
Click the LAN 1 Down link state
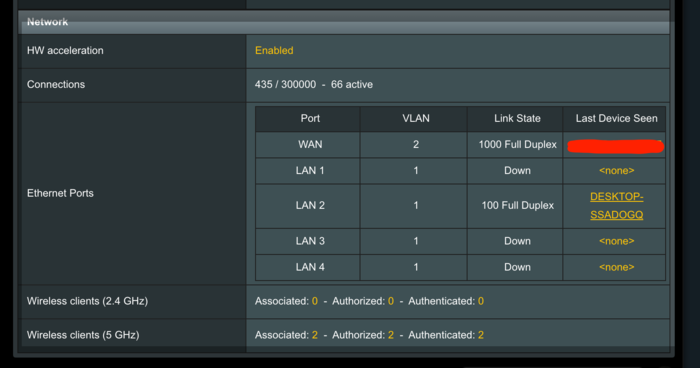click(517, 170)
